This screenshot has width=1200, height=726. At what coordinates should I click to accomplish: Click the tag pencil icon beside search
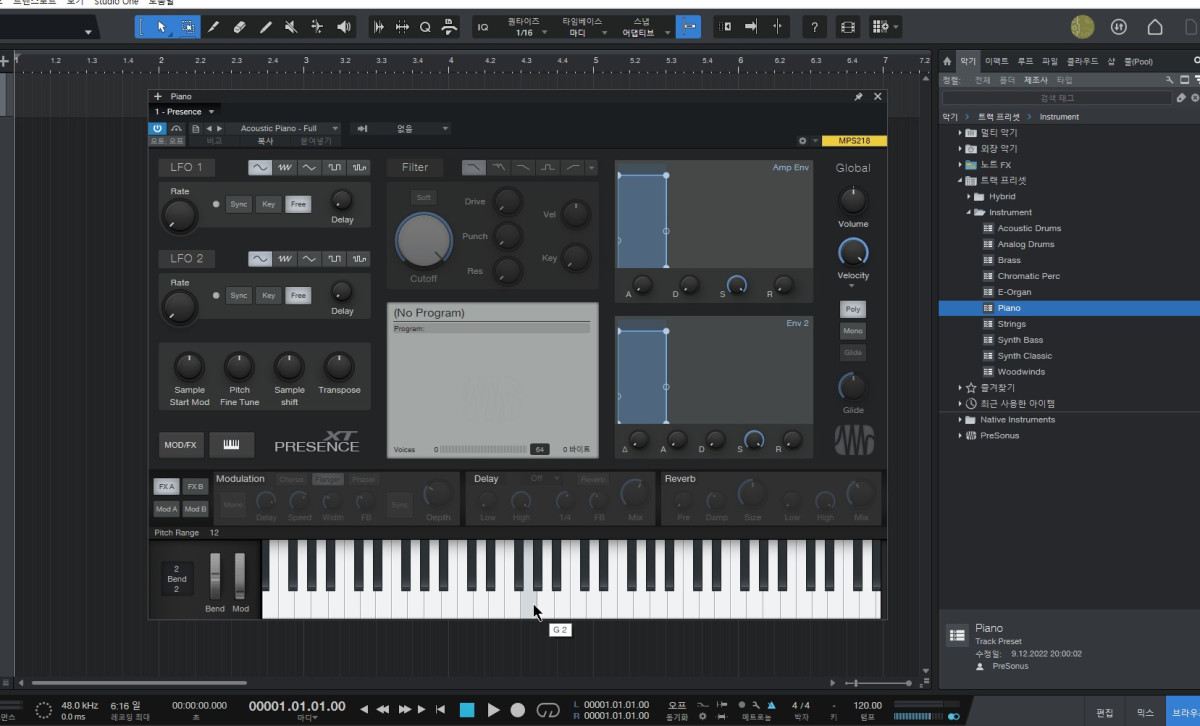pos(1181,97)
